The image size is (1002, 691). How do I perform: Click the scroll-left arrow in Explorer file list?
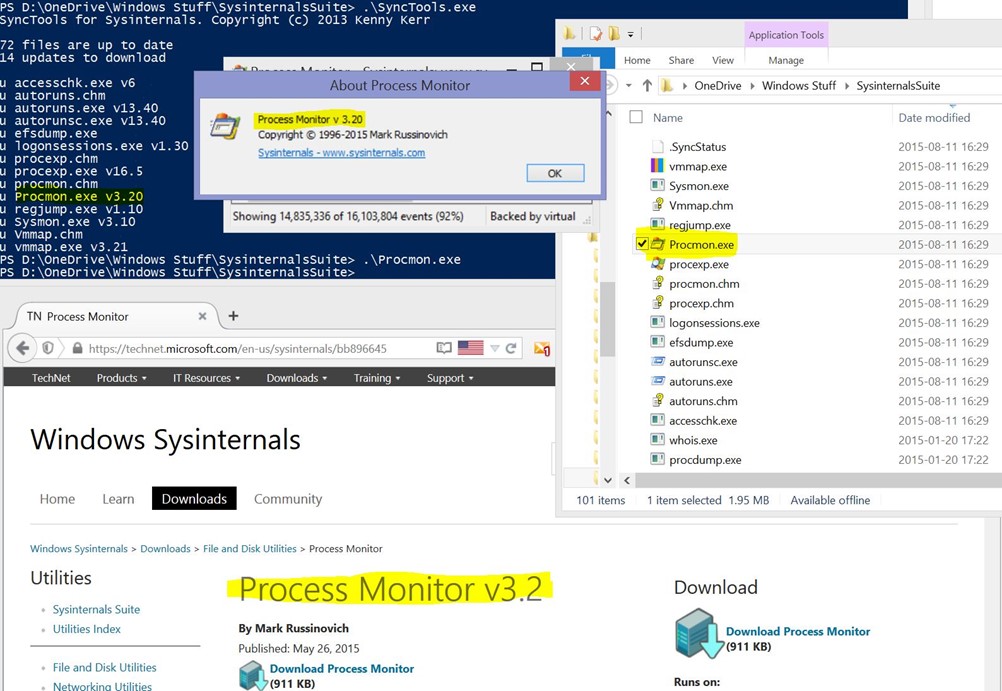click(627, 480)
